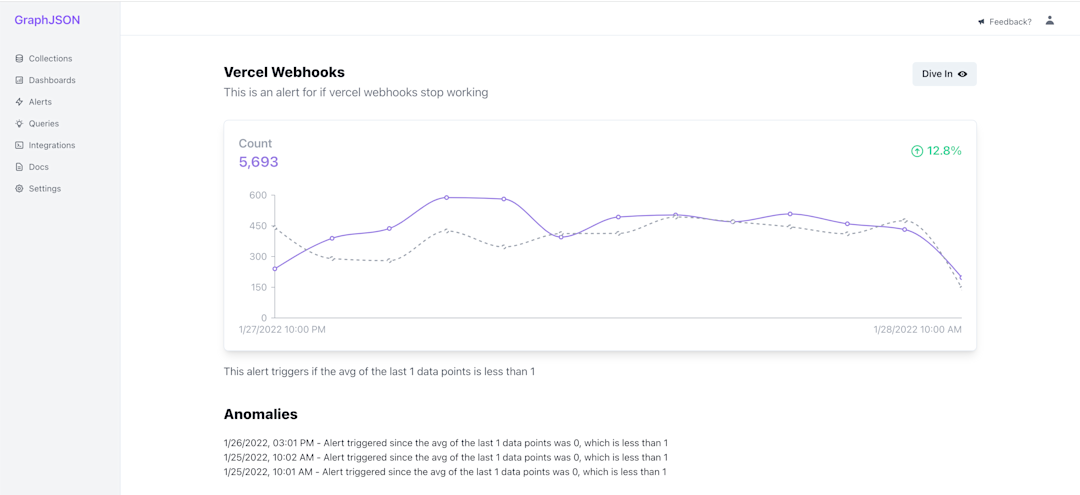Click the Feedback? link
This screenshot has height=495, width=1080.
point(1010,22)
